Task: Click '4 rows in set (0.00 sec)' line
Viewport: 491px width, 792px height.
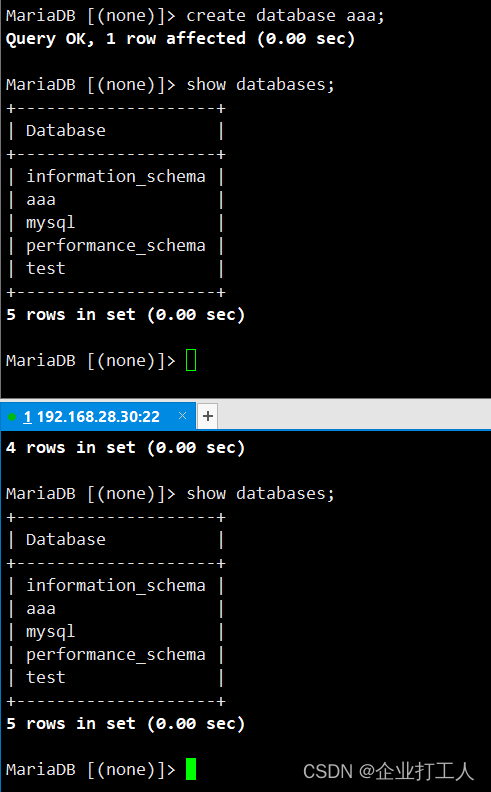Action: click(x=125, y=448)
